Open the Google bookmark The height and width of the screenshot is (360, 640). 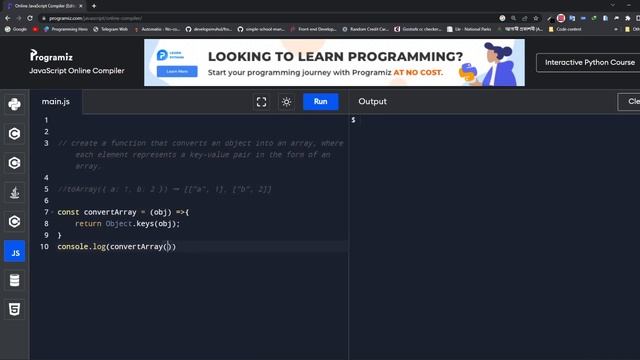(x=16, y=29)
